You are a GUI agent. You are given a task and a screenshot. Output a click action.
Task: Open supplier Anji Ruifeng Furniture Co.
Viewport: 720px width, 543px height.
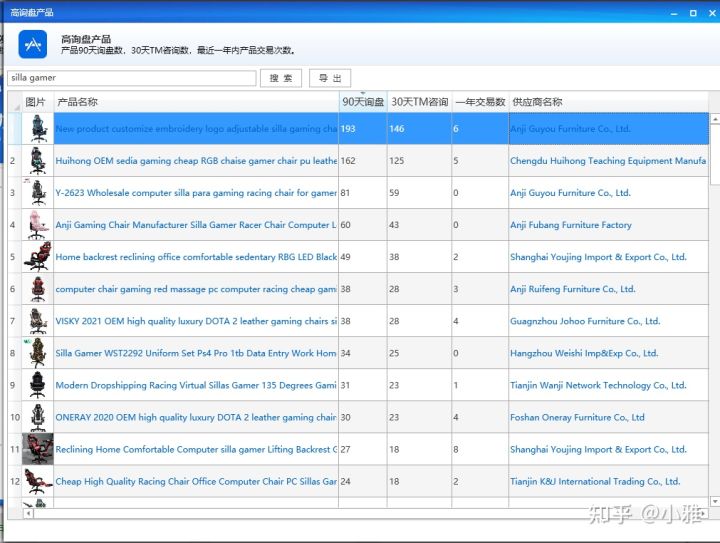point(573,290)
